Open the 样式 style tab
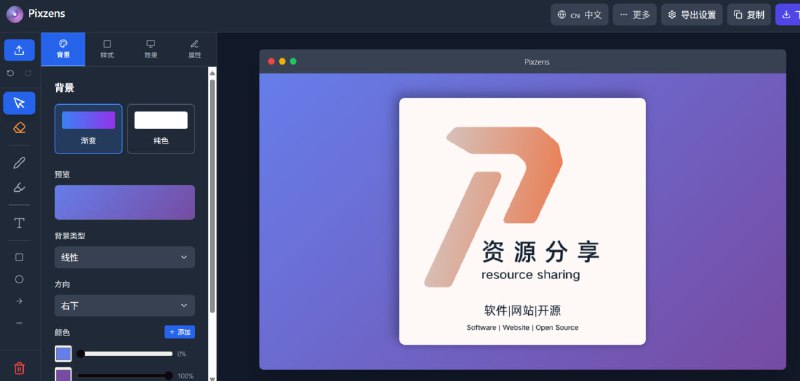Viewport: 800px width, 381px height. pyautogui.click(x=107, y=49)
